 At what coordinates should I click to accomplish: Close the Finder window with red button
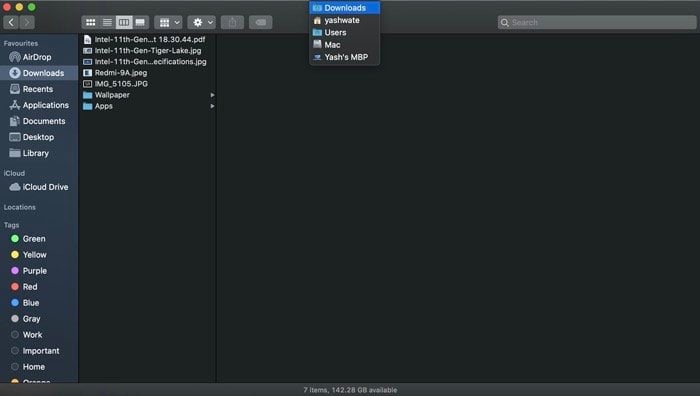click(7, 7)
